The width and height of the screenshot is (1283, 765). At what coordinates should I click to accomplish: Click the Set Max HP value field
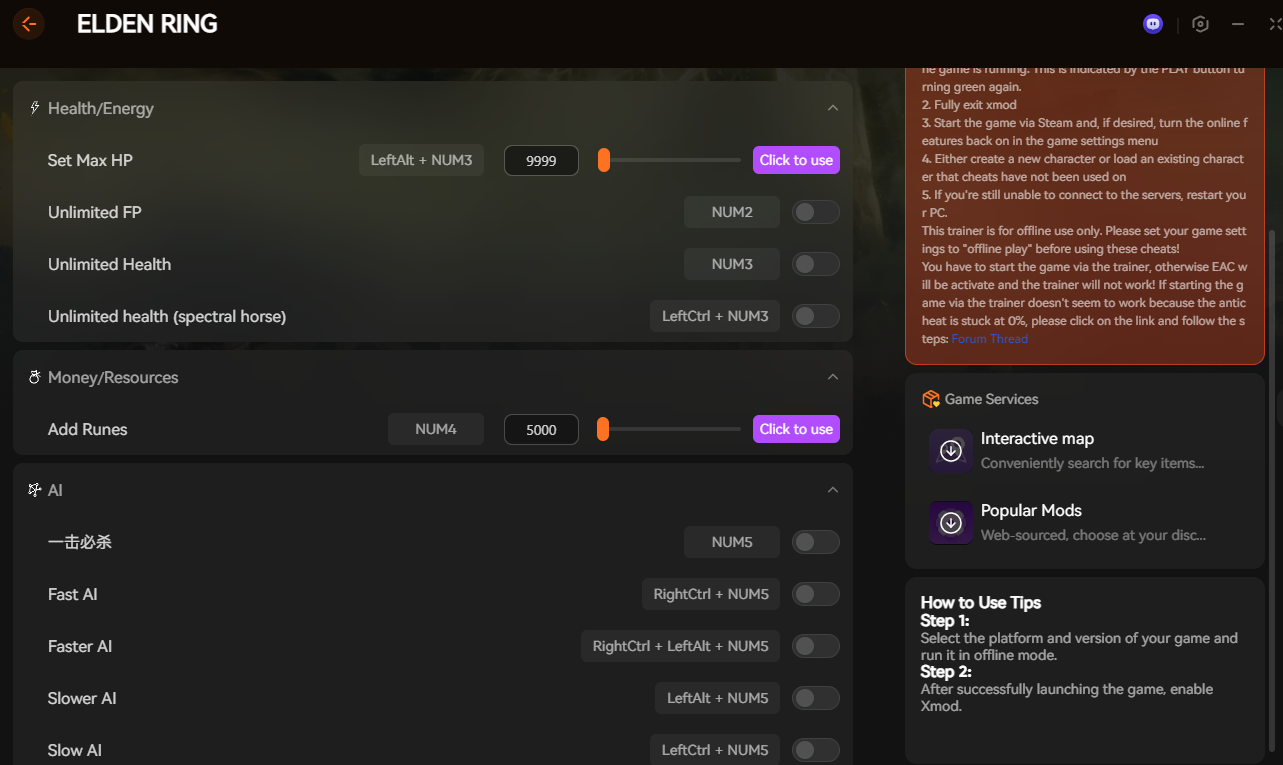541,160
